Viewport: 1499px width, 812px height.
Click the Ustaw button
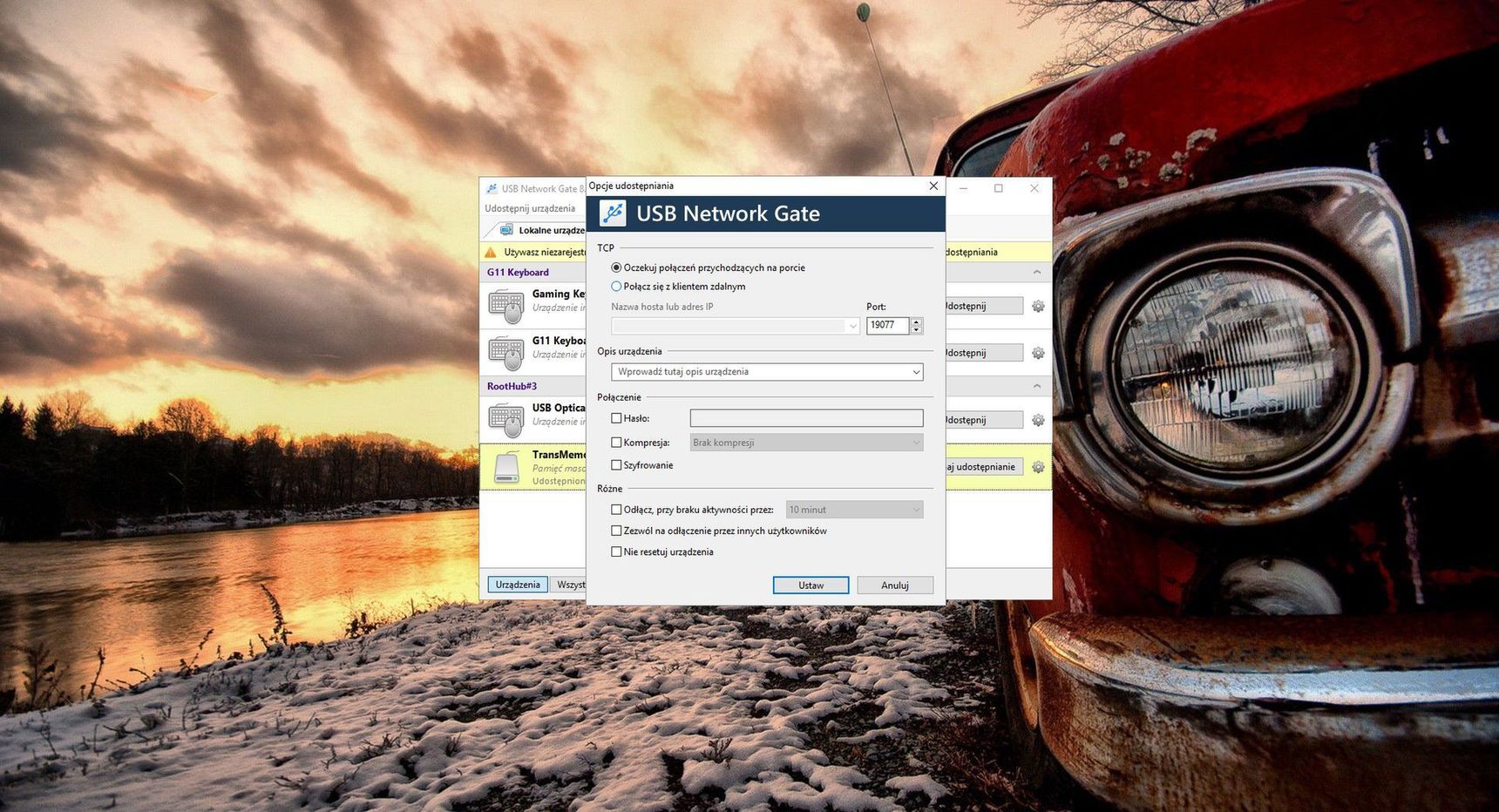coord(811,585)
